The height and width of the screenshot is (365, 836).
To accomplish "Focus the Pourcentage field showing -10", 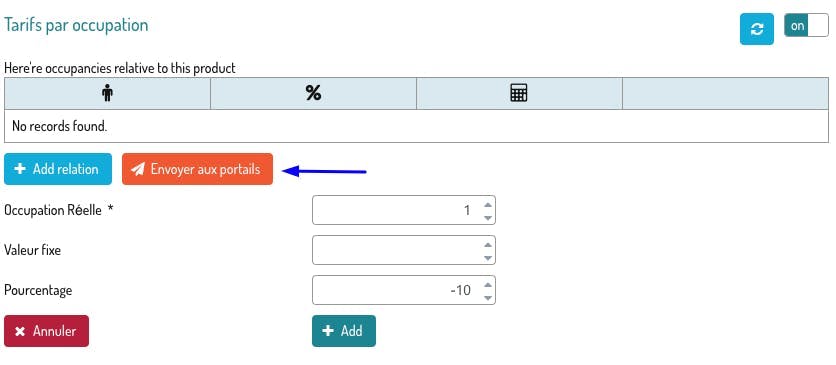I will tap(404, 290).
